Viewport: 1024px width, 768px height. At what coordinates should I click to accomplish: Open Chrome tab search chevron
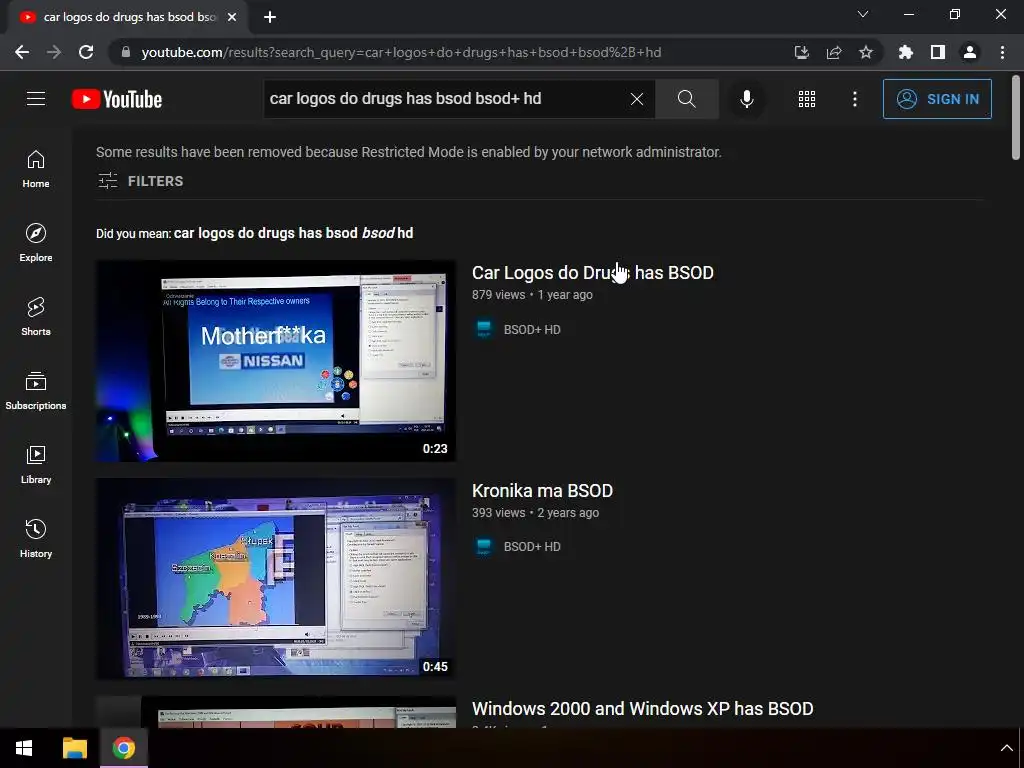click(863, 14)
